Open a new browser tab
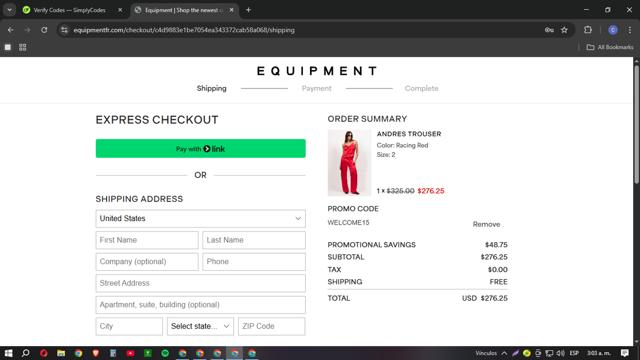The image size is (640, 360). [248, 10]
